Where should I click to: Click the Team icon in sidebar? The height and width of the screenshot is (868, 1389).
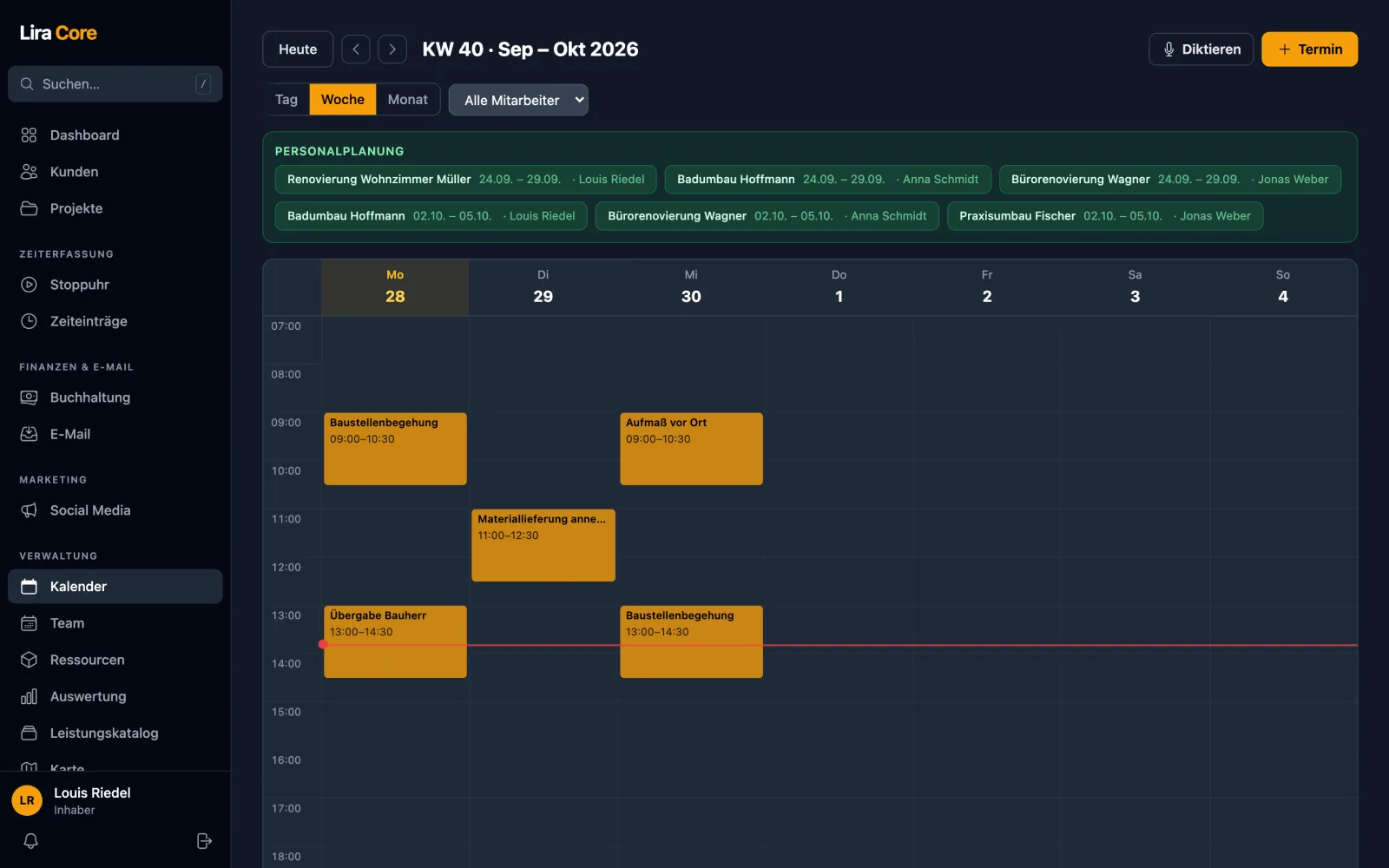point(29,623)
